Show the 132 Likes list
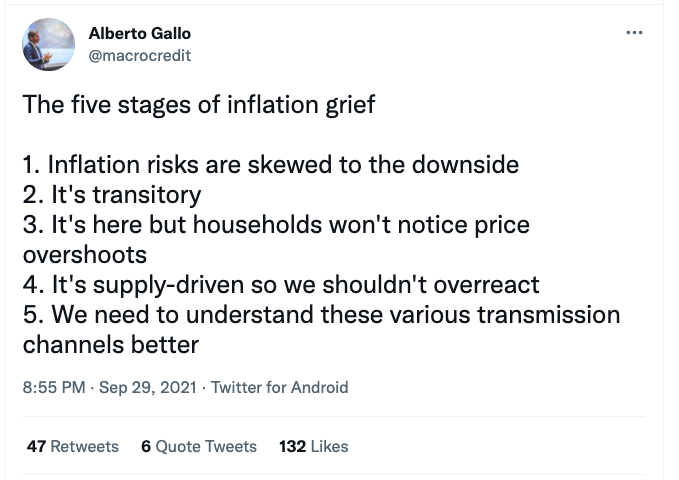 (x=313, y=446)
